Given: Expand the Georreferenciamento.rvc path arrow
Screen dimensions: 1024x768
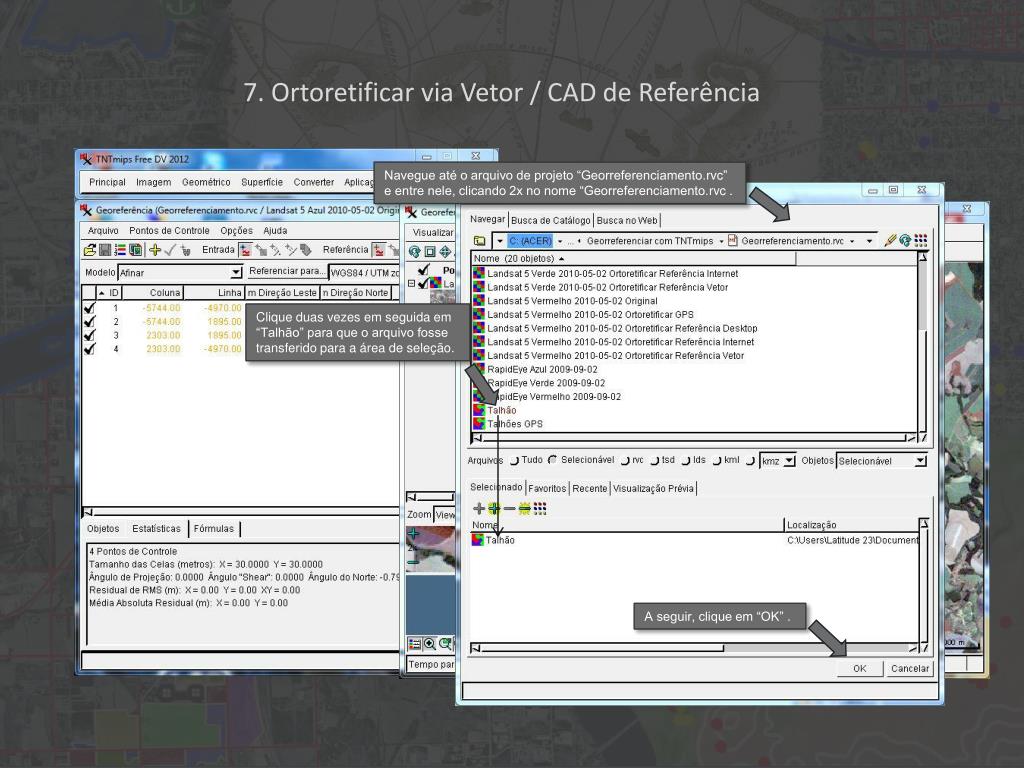Looking at the screenshot, I should pyautogui.click(x=852, y=241).
